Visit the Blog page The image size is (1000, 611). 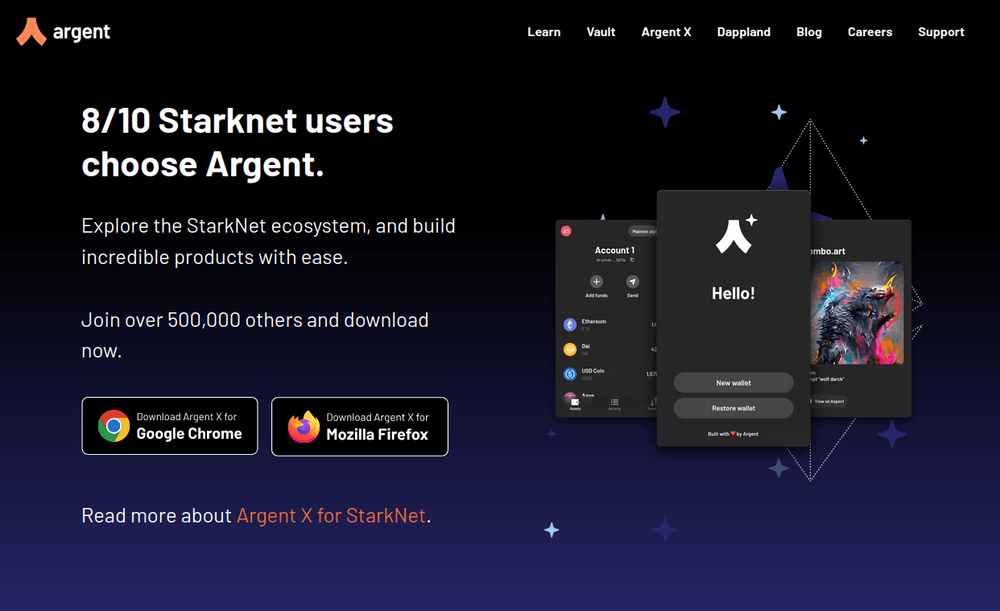[x=809, y=32]
